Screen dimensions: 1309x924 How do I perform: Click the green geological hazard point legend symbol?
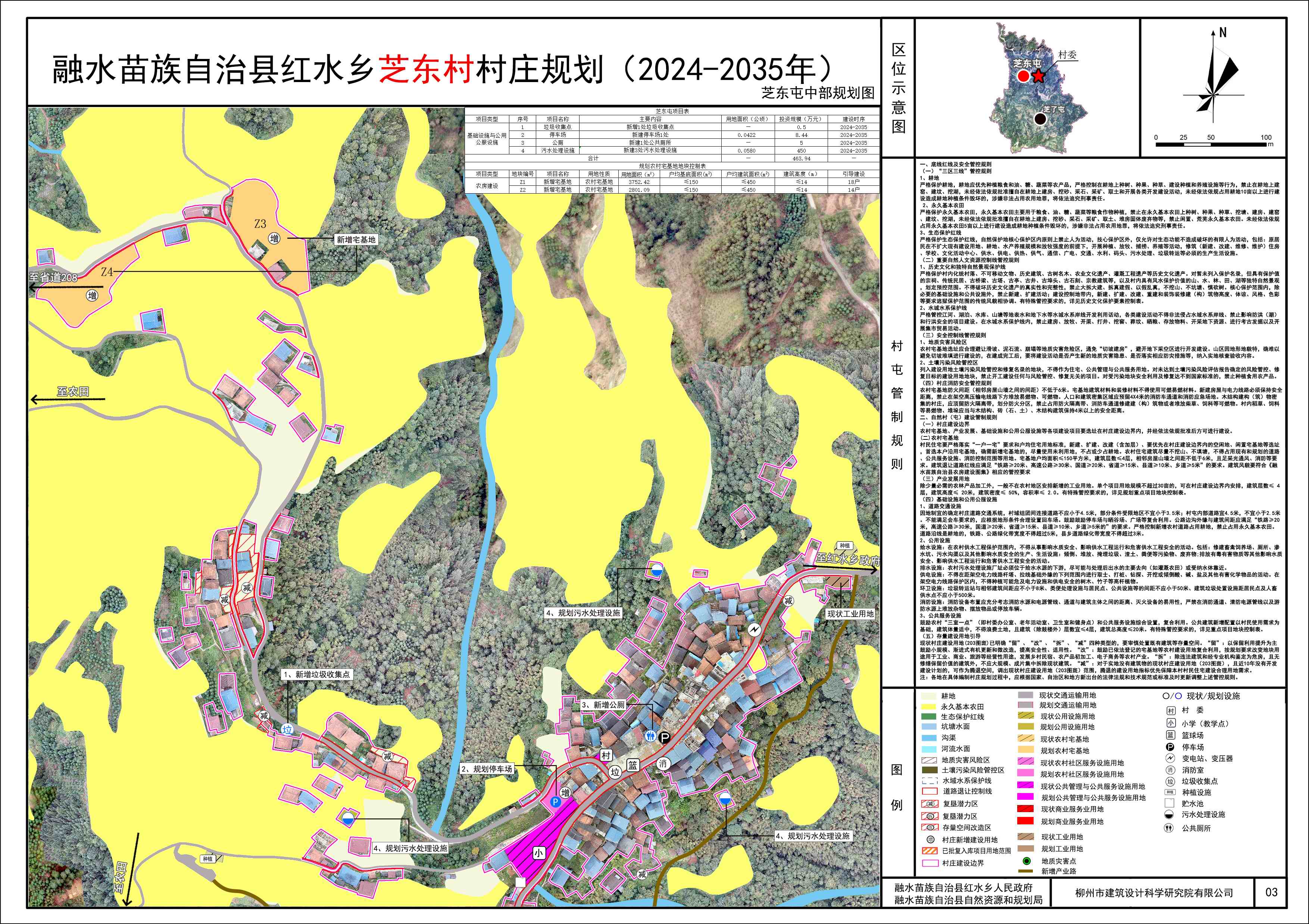coord(1027,861)
